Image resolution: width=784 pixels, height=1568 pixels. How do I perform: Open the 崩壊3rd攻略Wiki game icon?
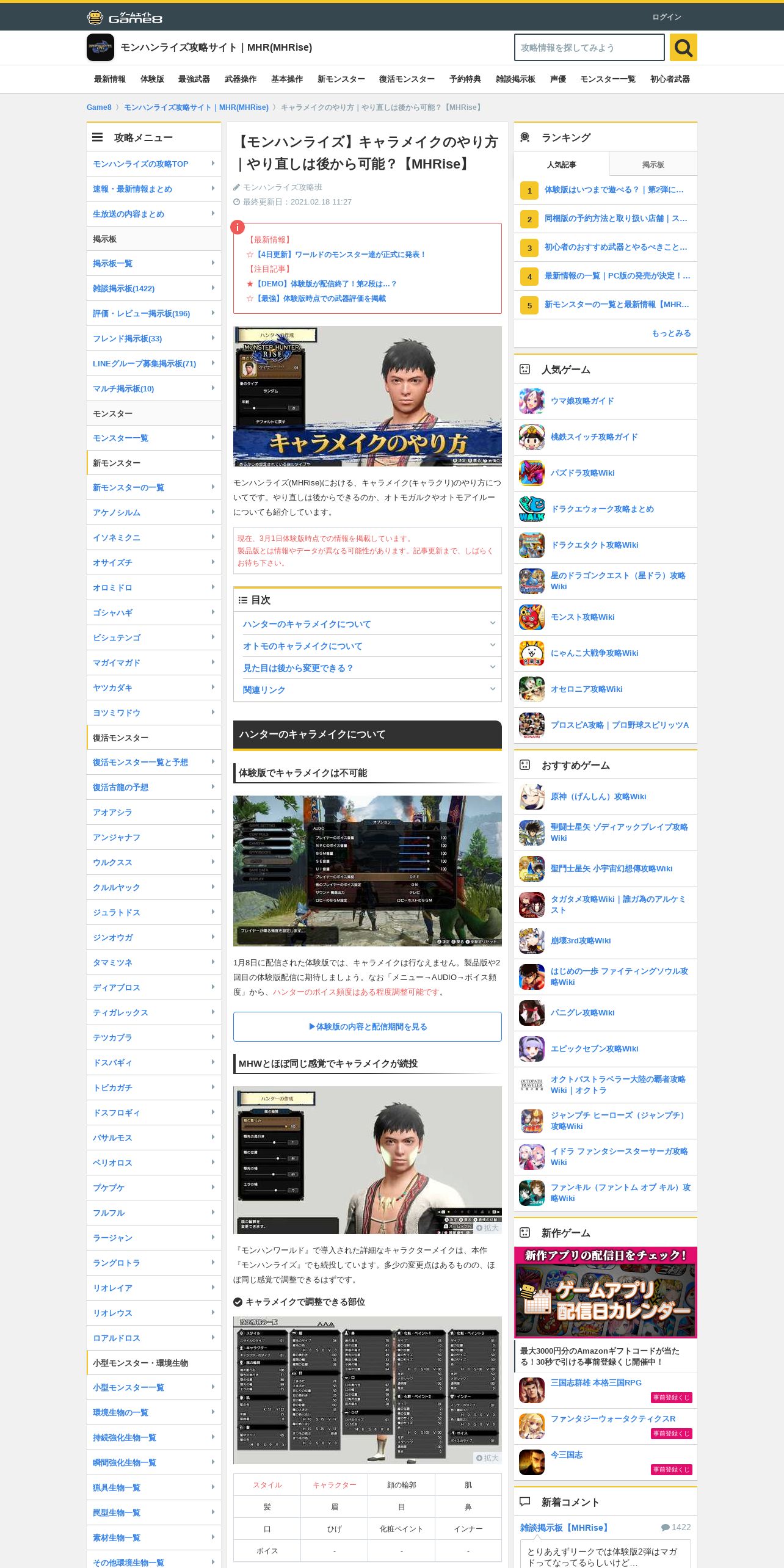click(x=532, y=941)
